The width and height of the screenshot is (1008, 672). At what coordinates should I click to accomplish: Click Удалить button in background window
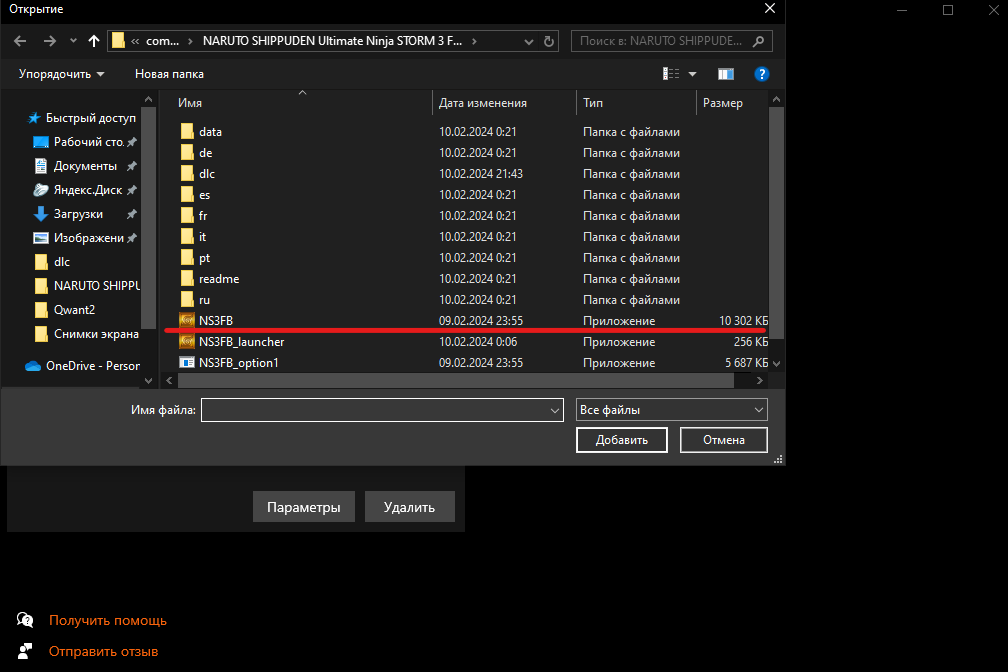pyautogui.click(x=410, y=507)
